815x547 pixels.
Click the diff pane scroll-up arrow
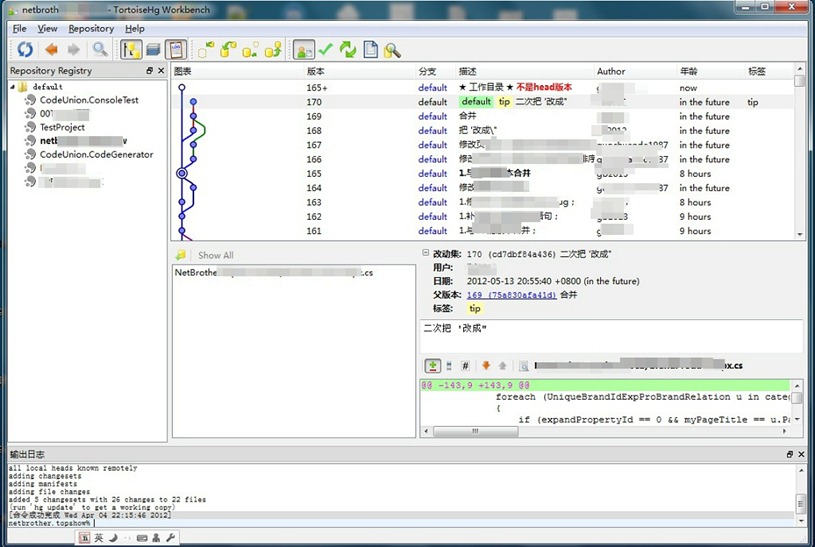click(x=797, y=385)
